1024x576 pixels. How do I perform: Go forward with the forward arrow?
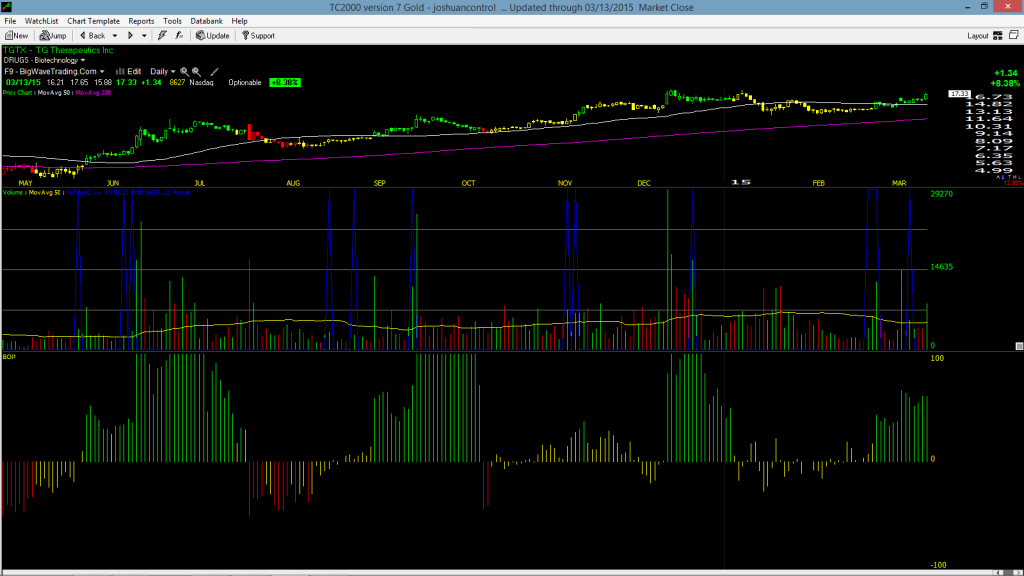[130, 36]
